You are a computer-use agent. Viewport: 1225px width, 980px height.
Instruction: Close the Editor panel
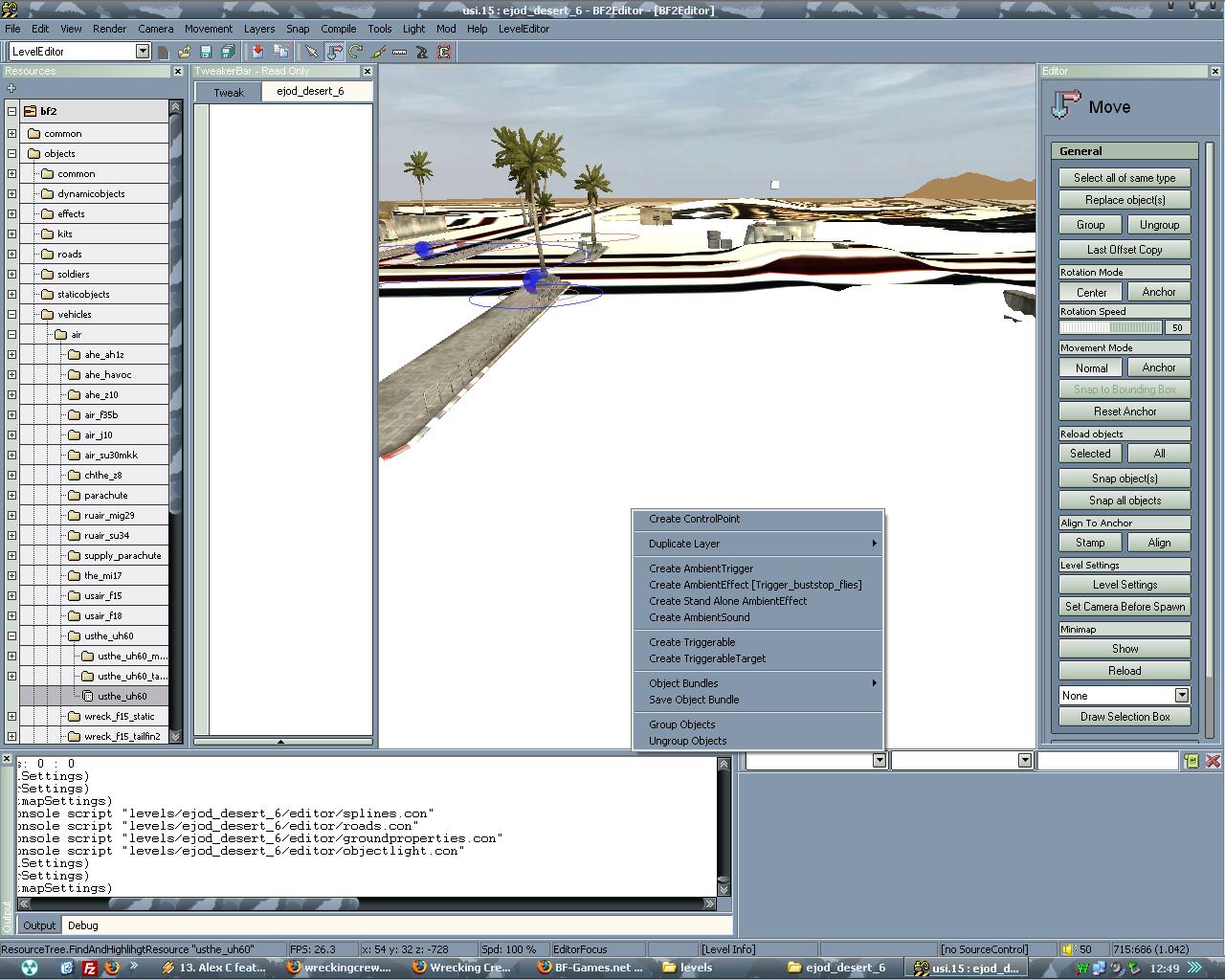[1215, 71]
